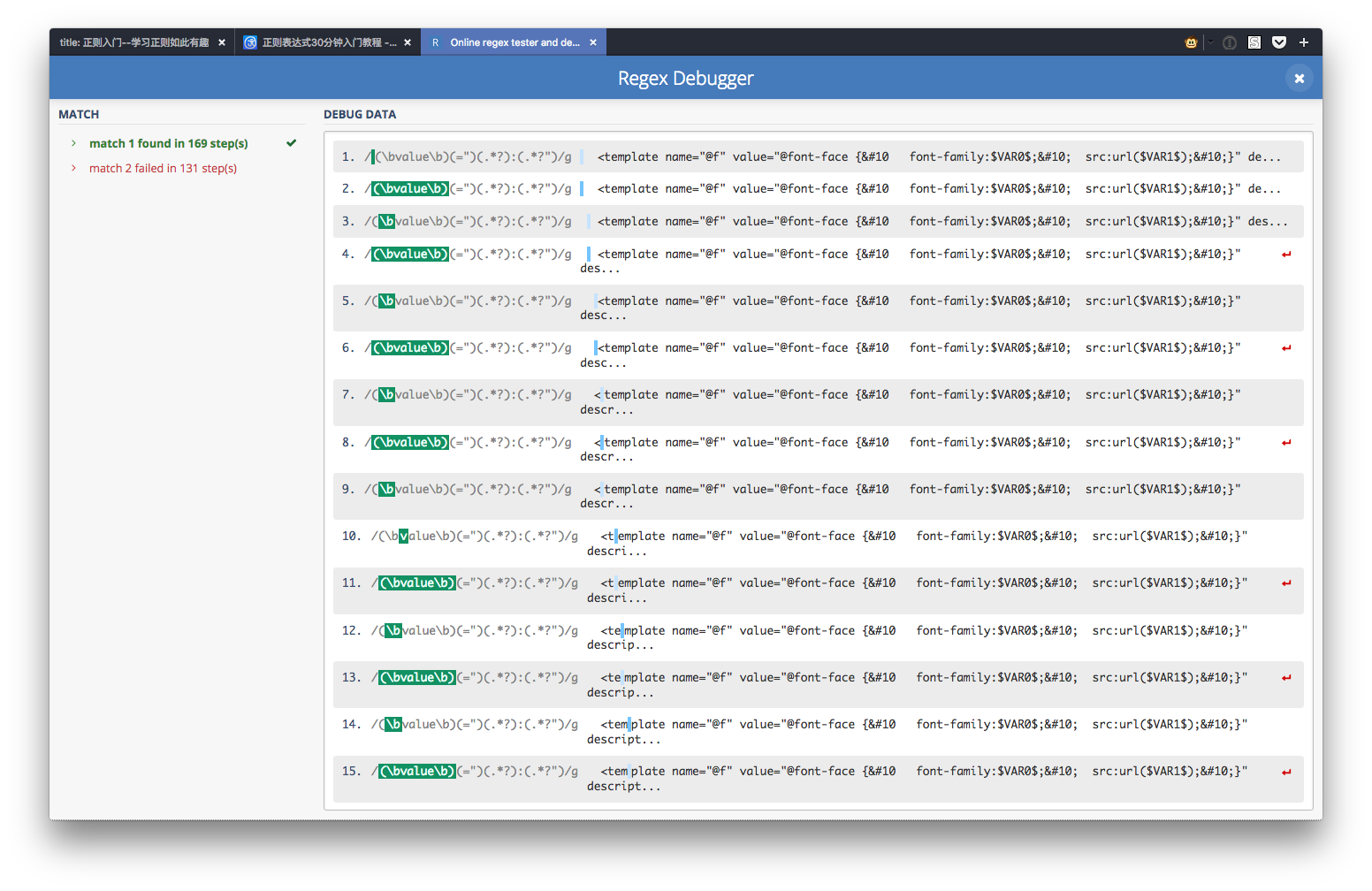The height and width of the screenshot is (891, 1372).
Task: Click highlighted '(\bvalue\b)' group in step 2
Action: click(410, 189)
